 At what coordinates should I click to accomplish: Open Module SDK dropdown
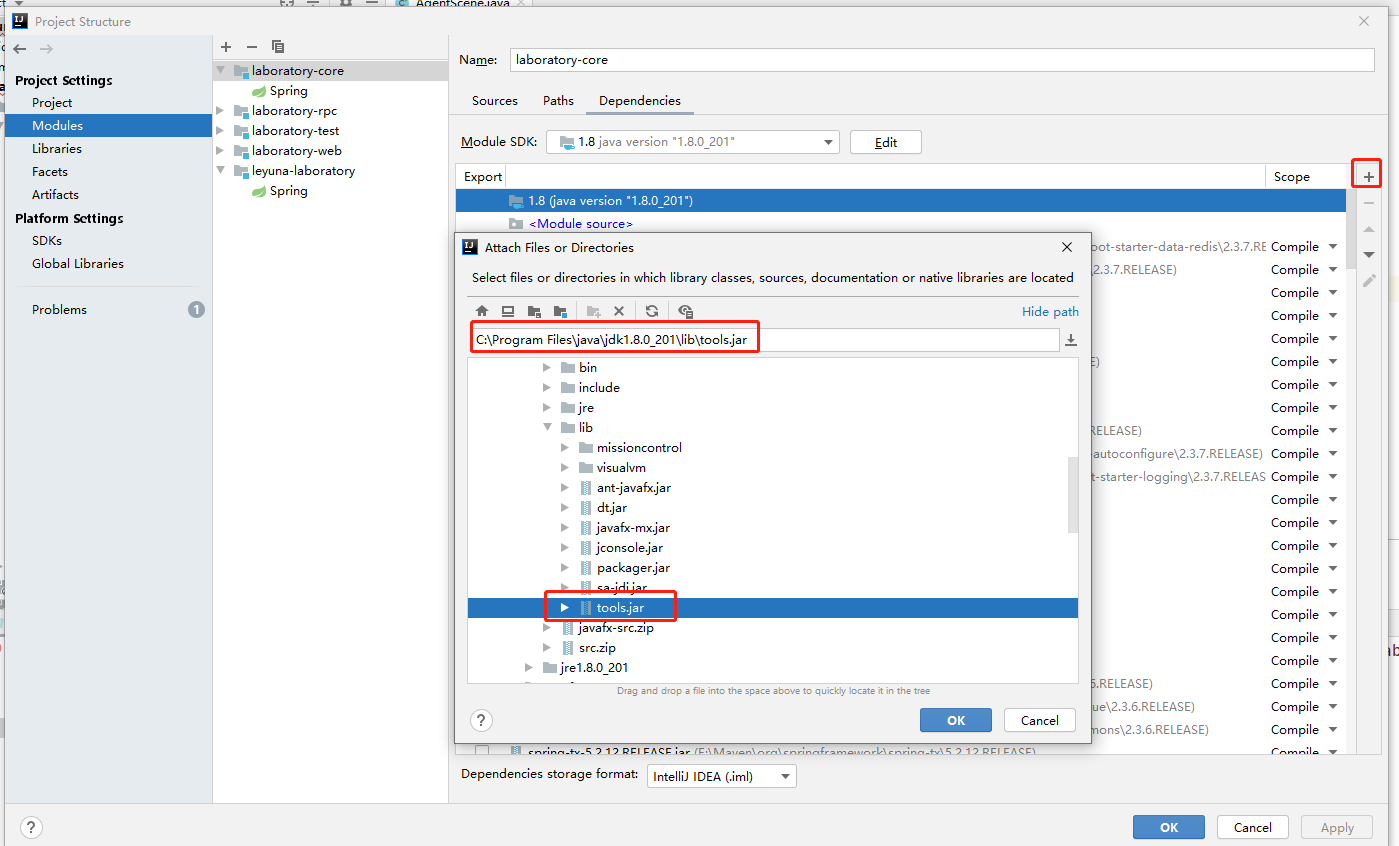[x=692, y=142]
